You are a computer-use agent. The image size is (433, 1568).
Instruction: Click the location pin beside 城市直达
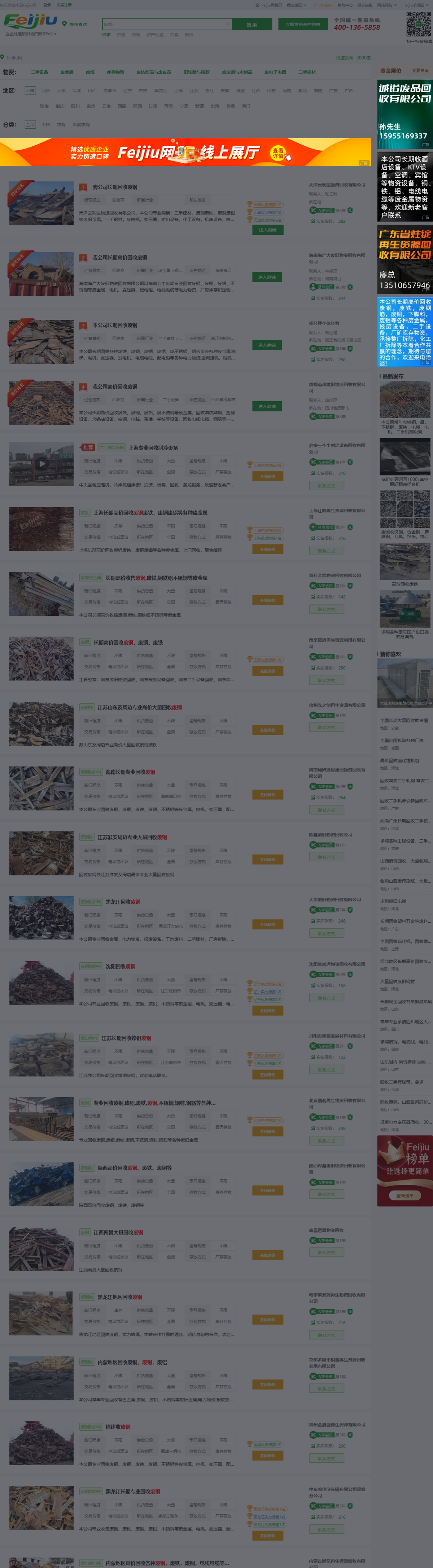(x=65, y=25)
